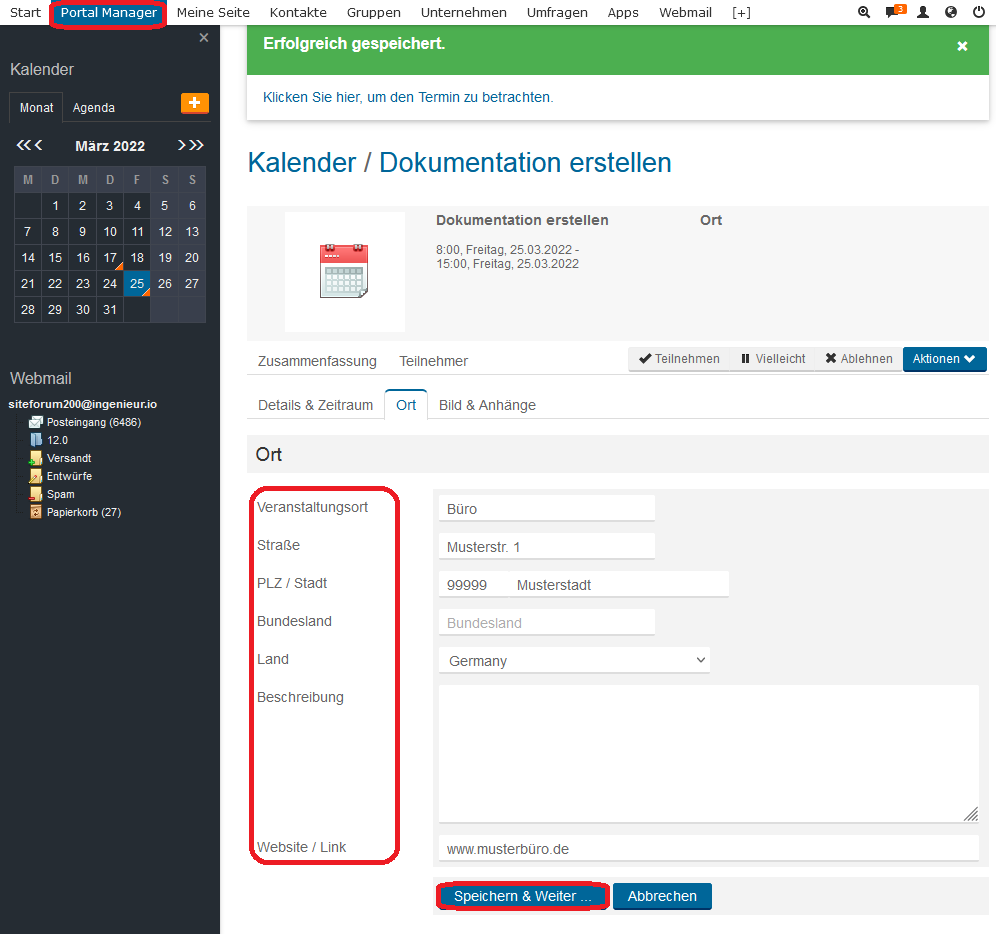Click into the Bundesland input field

coord(546,623)
